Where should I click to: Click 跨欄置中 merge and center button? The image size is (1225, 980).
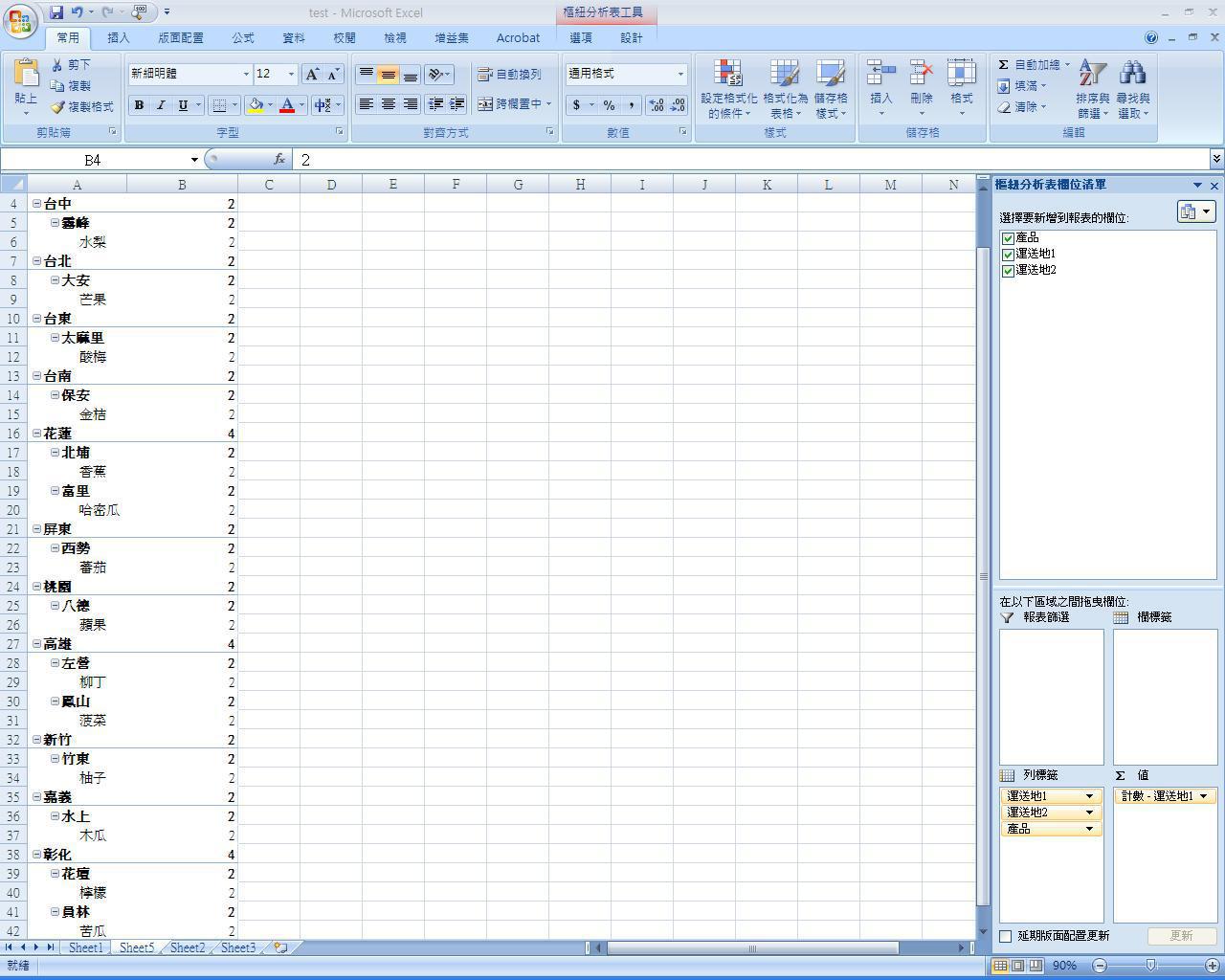pyautogui.click(x=515, y=103)
